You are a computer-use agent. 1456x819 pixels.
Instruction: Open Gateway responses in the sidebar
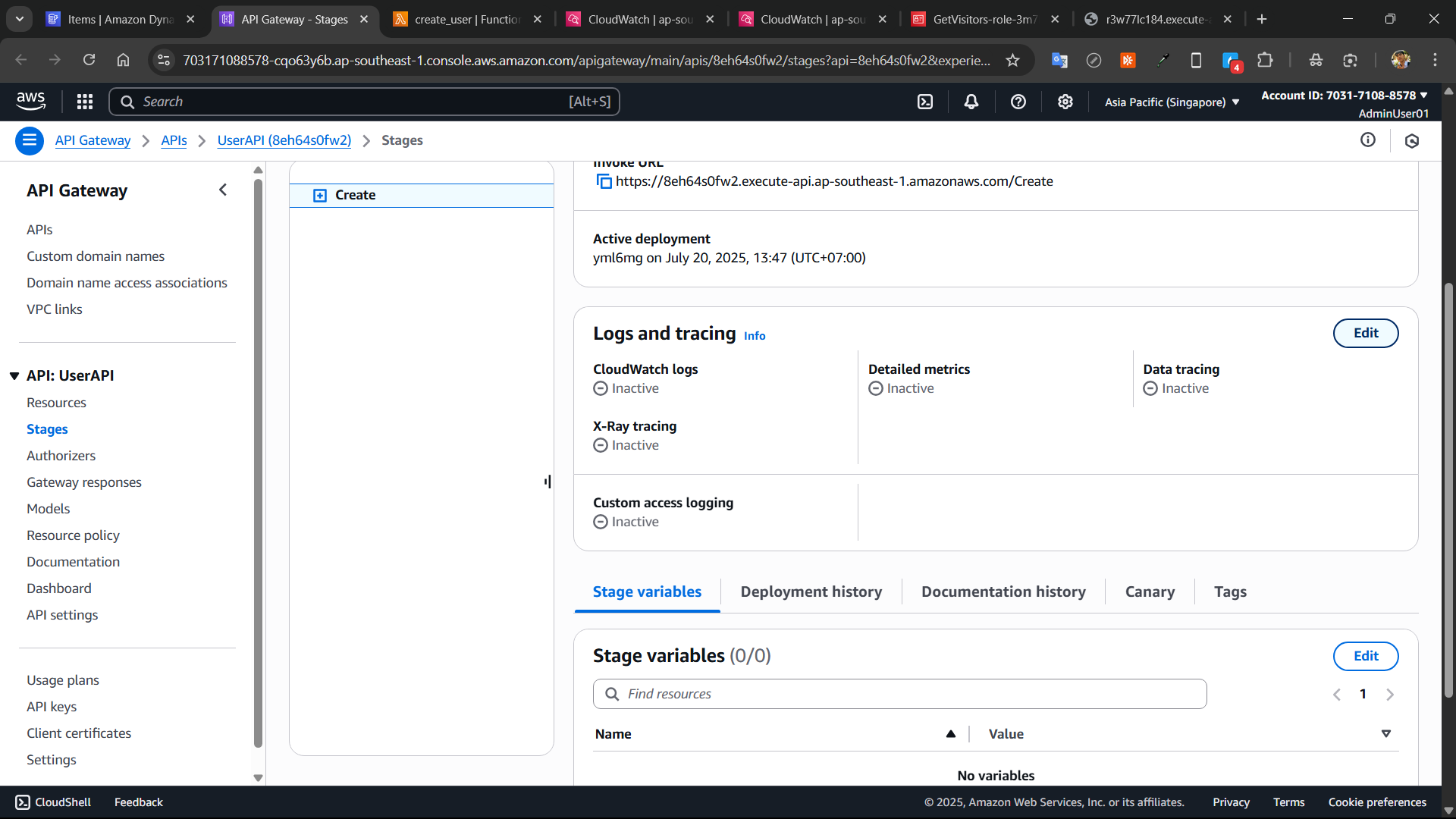(x=84, y=482)
